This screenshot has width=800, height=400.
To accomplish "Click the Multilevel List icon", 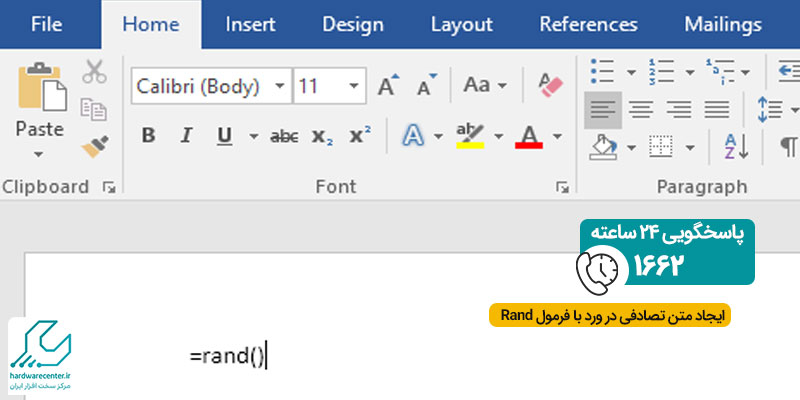I will [720, 71].
